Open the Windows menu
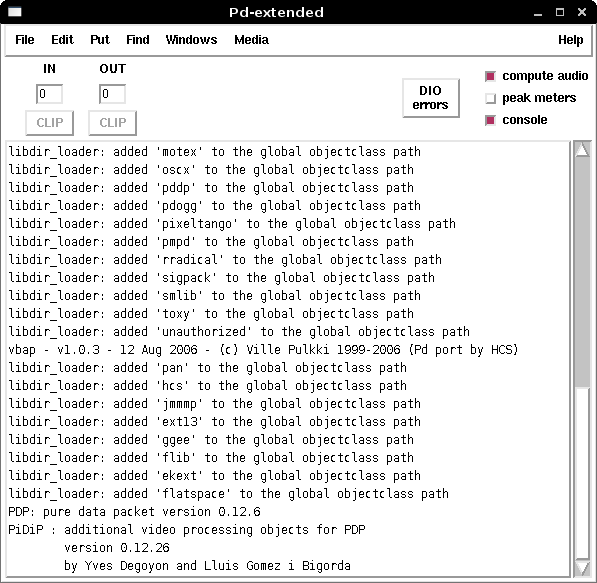The height and width of the screenshot is (583, 597). click(x=192, y=40)
